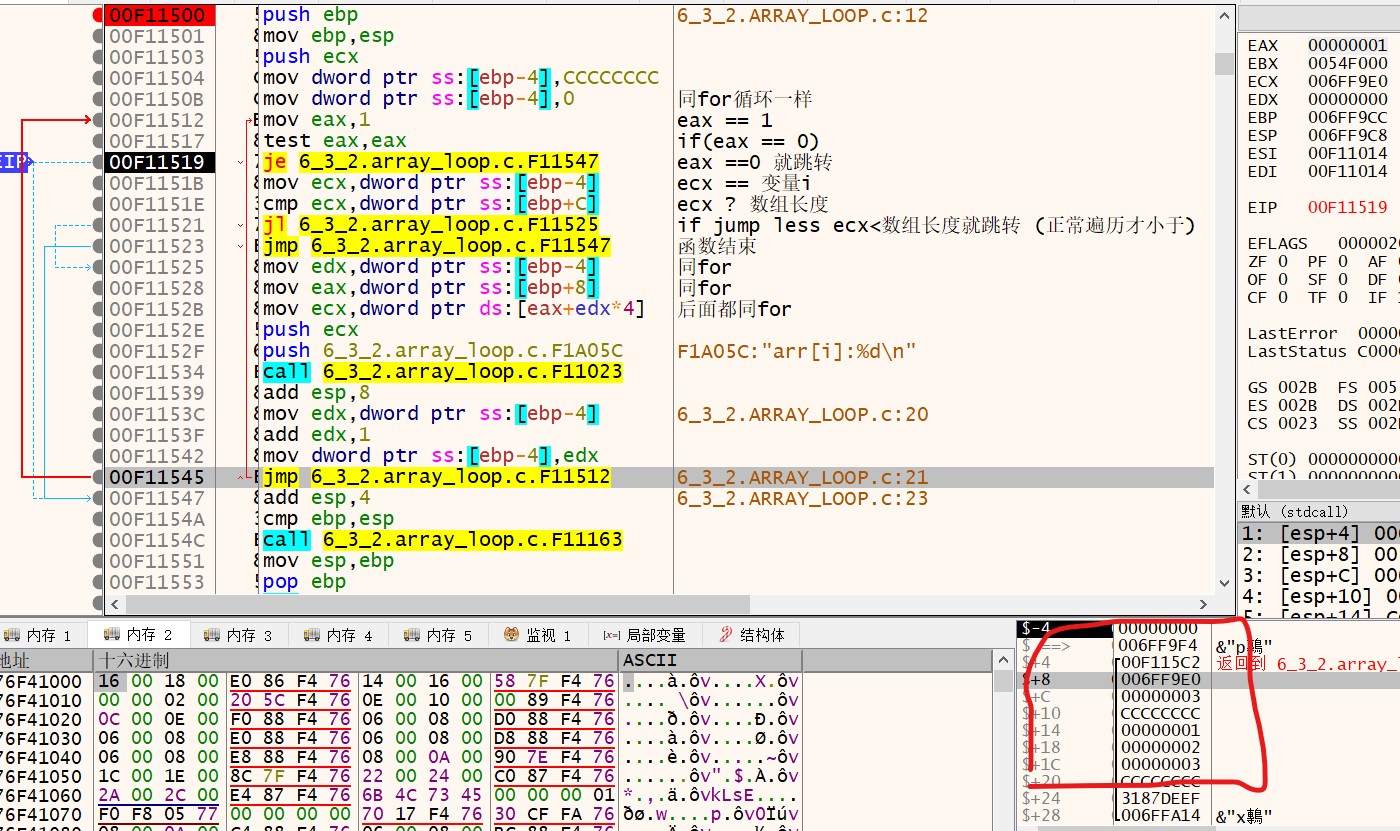Select the call 6_3_2.array_loop.c.F11023 instruction

tap(443, 372)
